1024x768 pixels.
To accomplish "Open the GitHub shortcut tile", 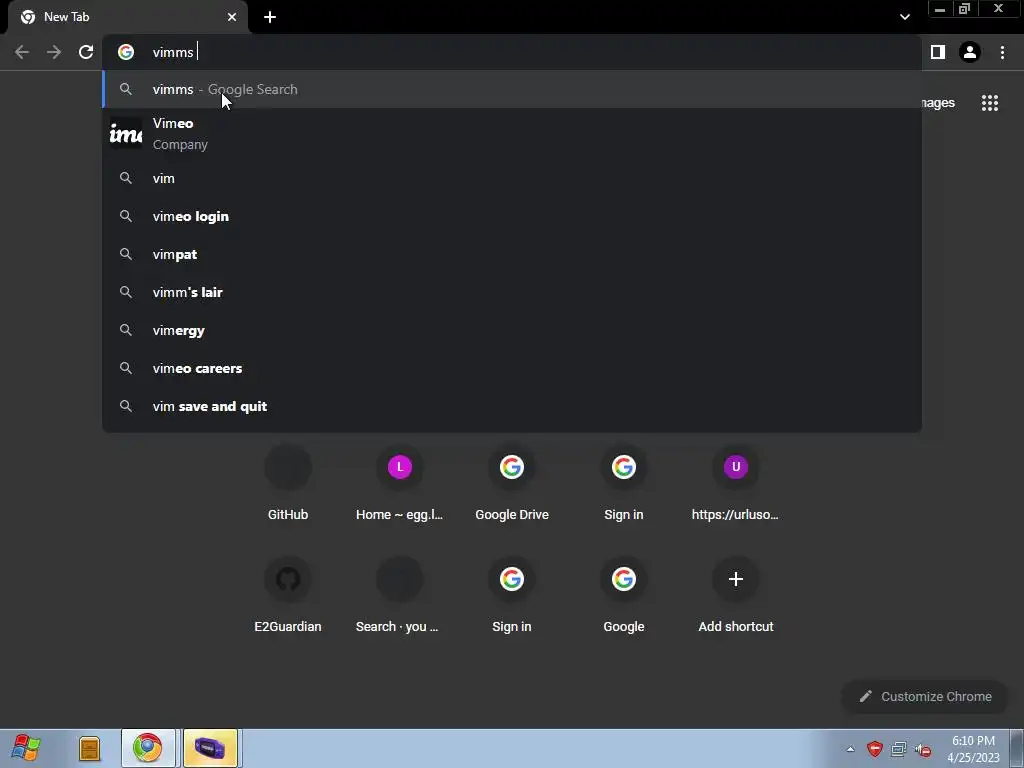I will [x=288, y=483].
